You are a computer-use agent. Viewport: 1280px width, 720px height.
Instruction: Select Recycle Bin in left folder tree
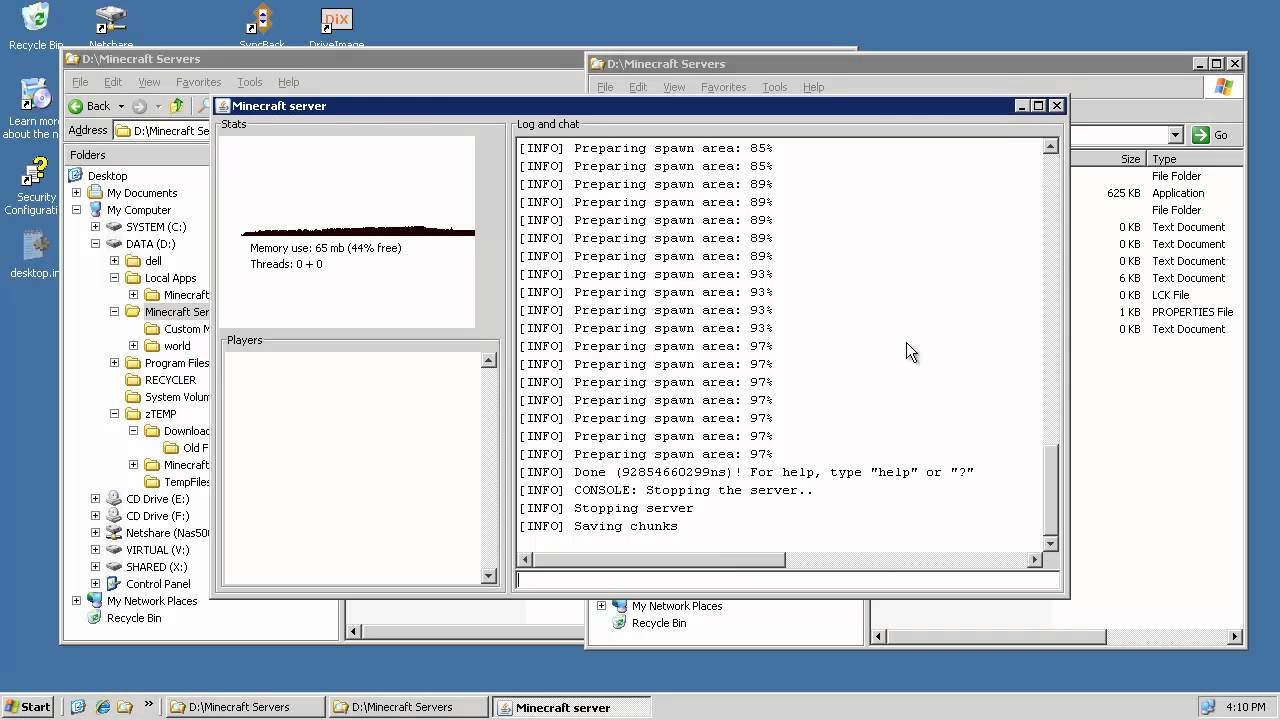[x=134, y=618]
